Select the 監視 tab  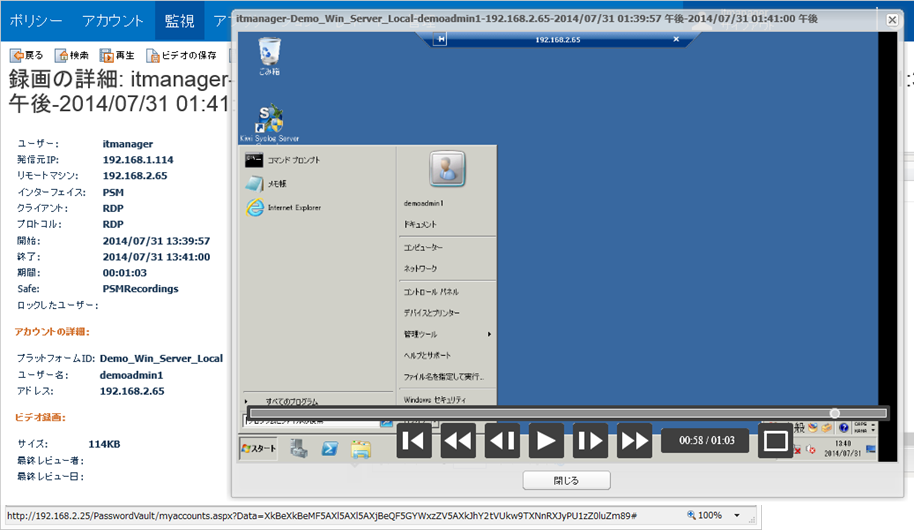tap(180, 20)
